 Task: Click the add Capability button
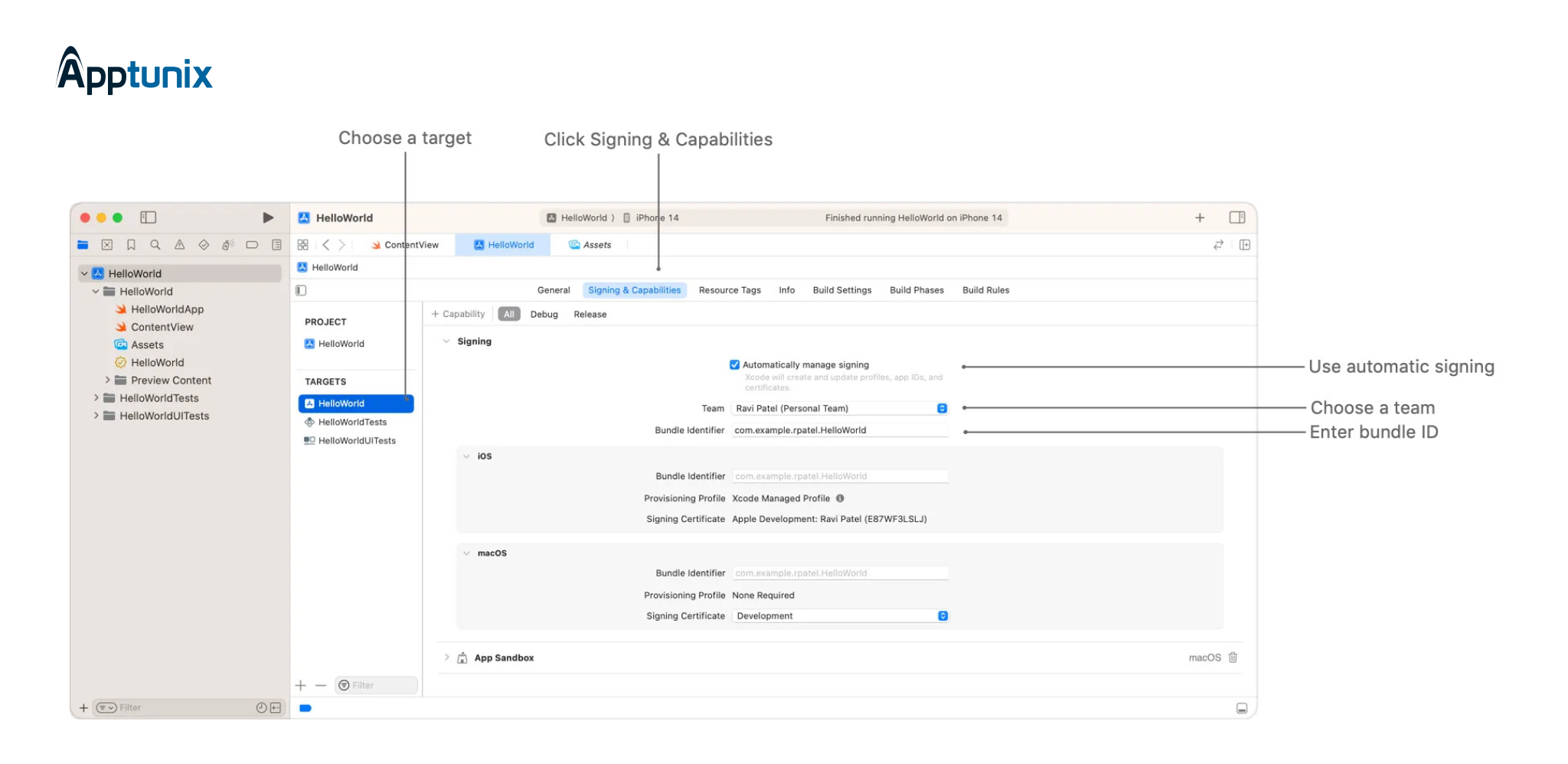[458, 315]
